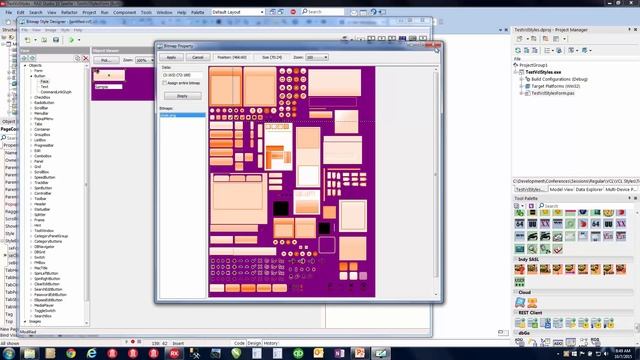Click the black square in the style bitmap
This screenshot has width=640, height=360.
[x=280, y=208]
